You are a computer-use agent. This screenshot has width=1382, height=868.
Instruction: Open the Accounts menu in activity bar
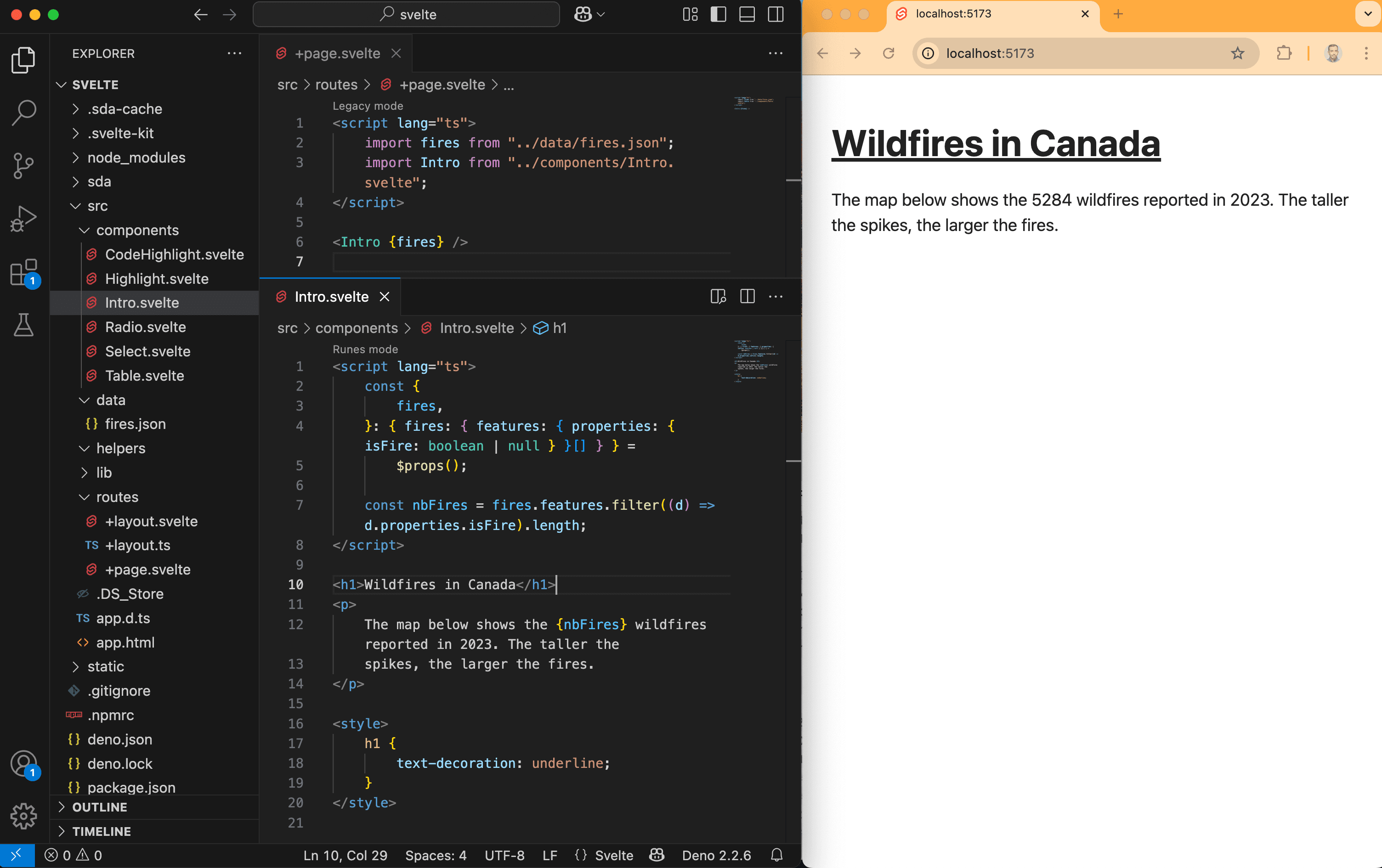pos(23,764)
